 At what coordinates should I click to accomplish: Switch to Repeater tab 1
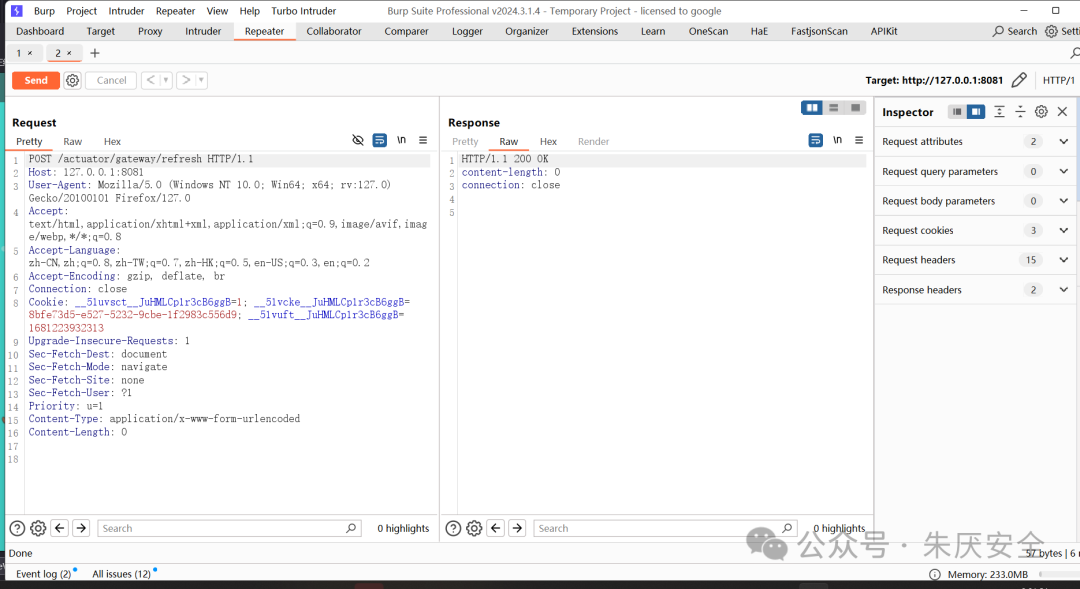pos(19,53)
